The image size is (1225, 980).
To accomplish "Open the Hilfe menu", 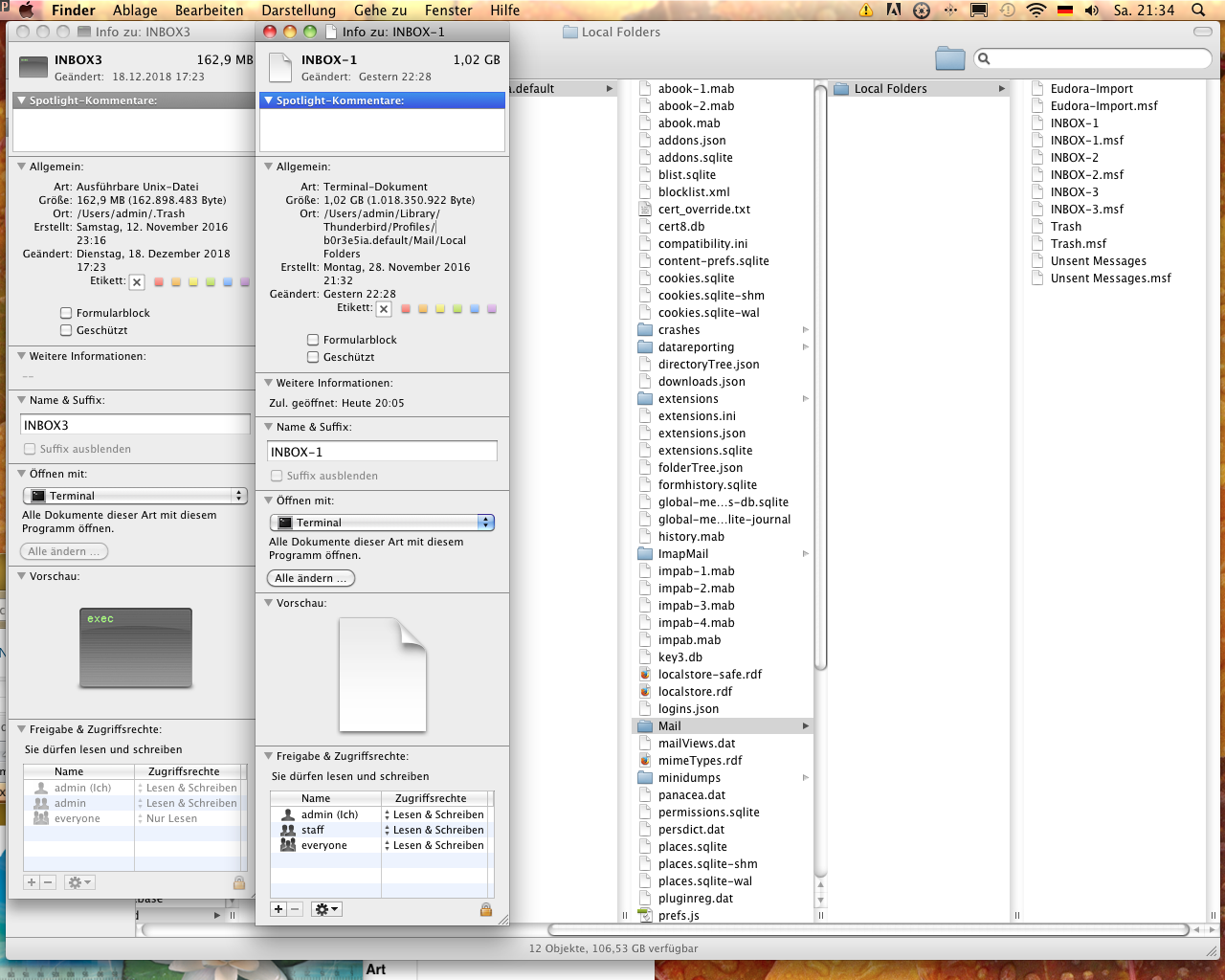I will [505, 11].
